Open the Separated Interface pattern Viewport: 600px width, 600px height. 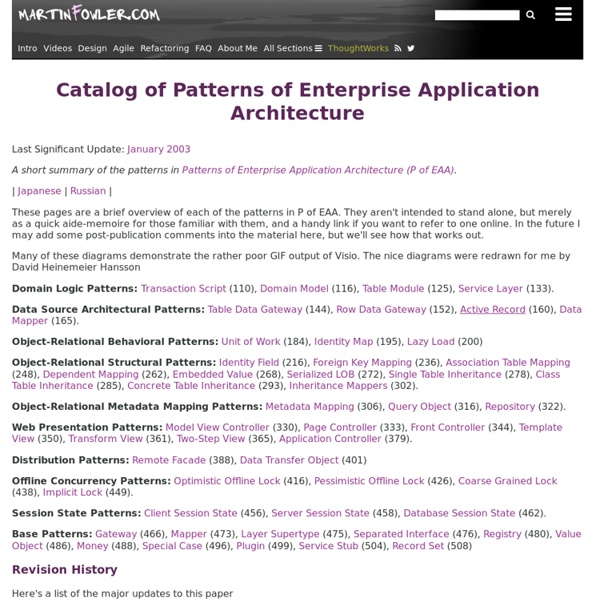(x=401, y=534)
